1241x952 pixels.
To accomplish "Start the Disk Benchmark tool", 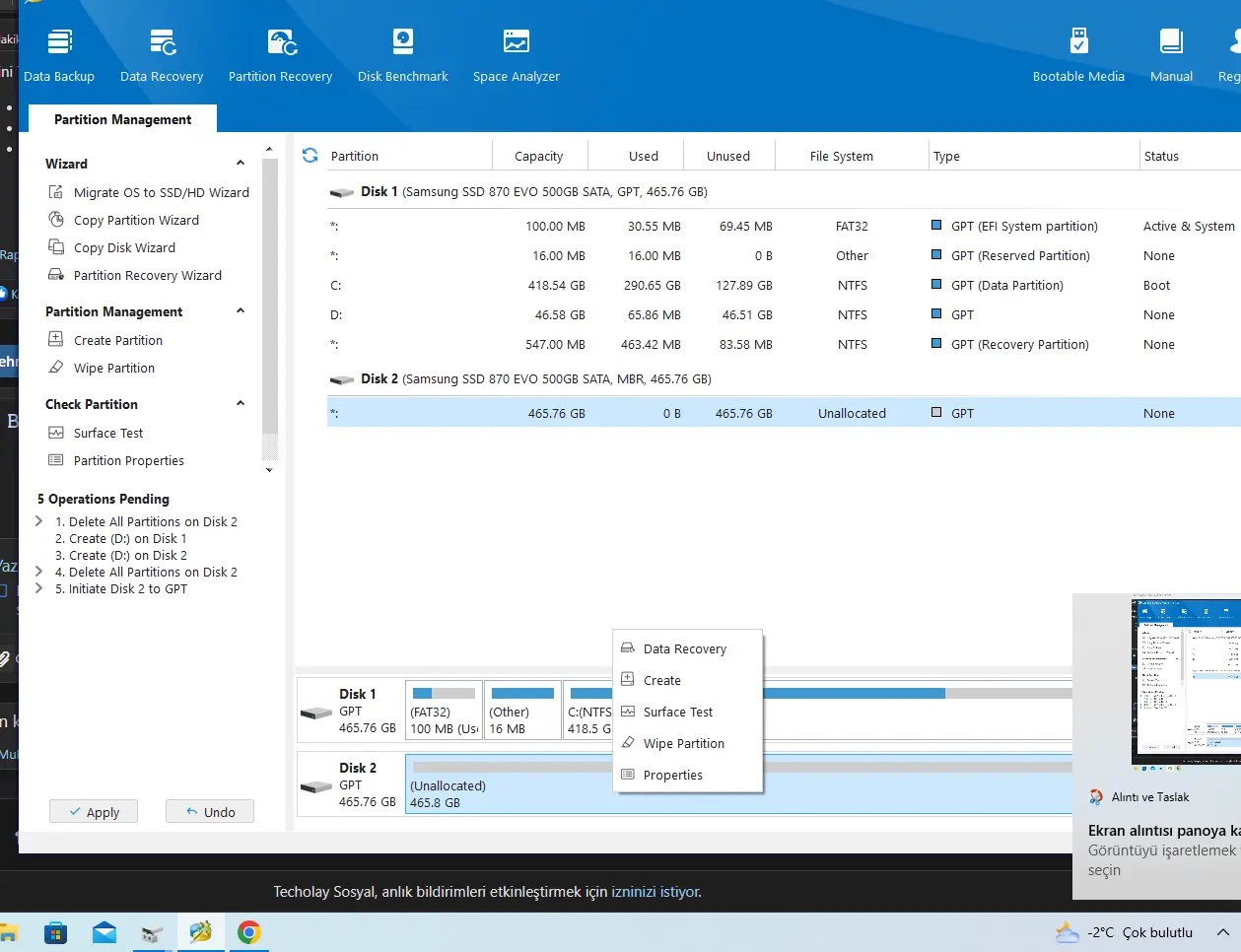I will 403,56.
